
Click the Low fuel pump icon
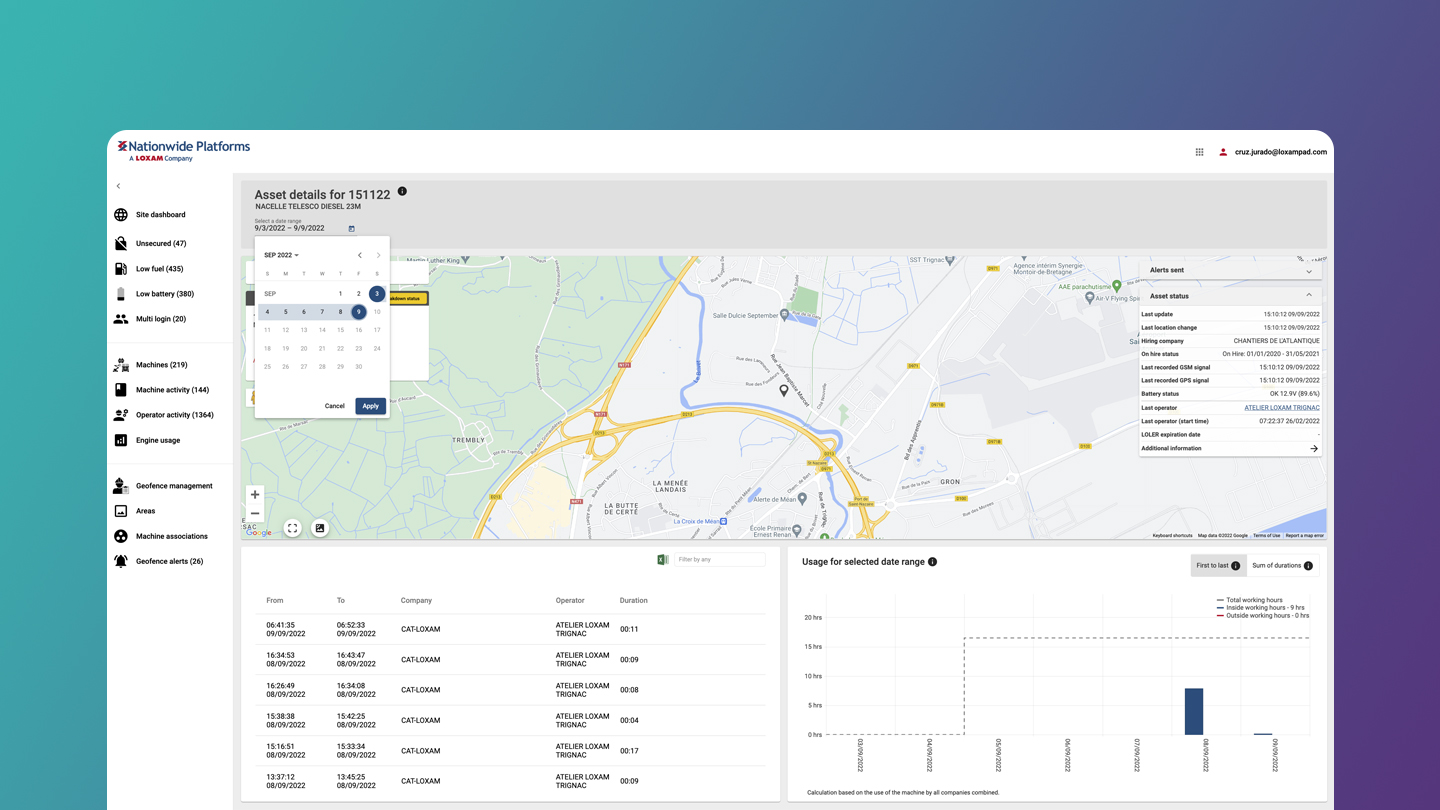121,269
